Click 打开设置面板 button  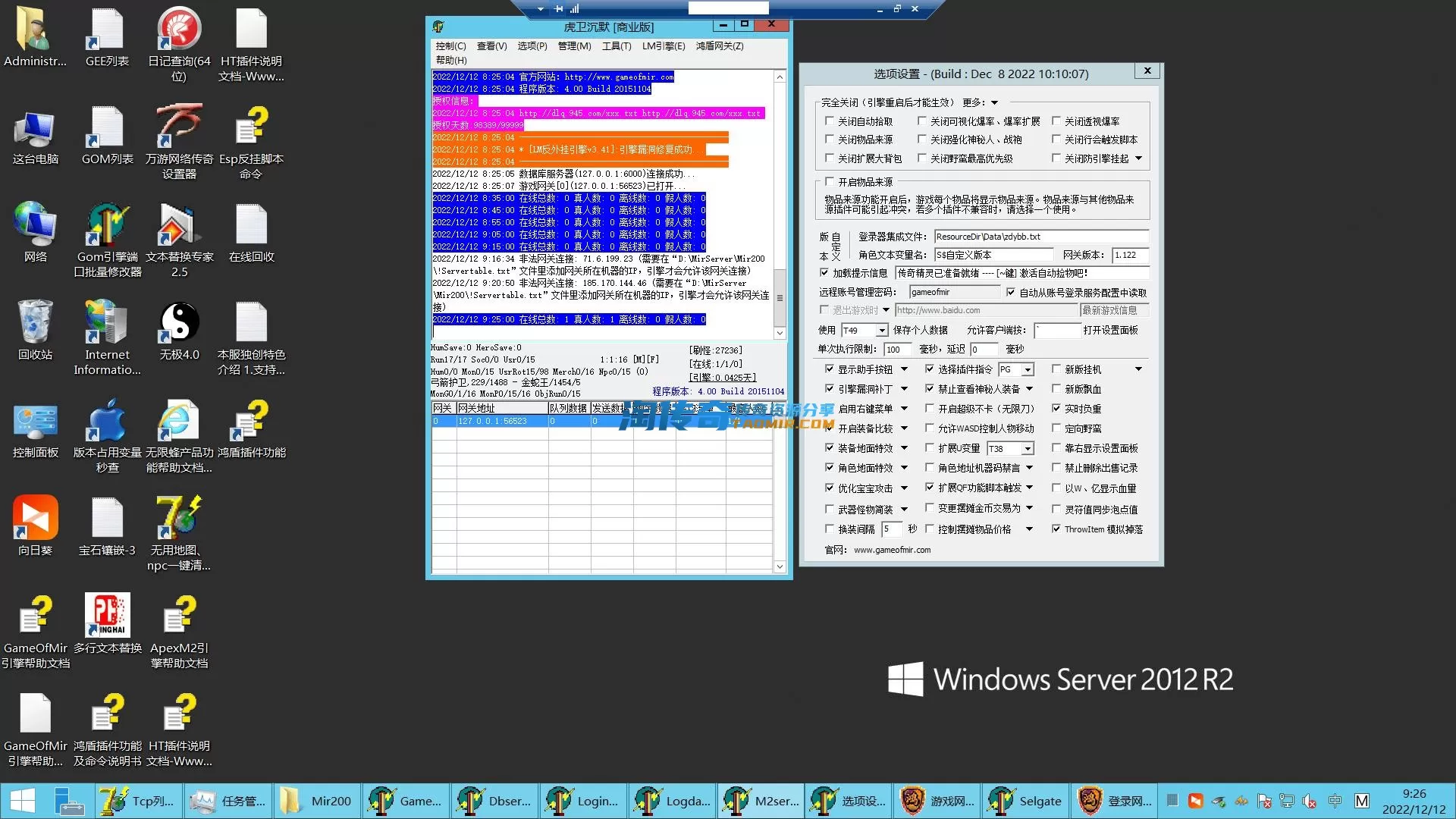click(x=1110, y=331)
